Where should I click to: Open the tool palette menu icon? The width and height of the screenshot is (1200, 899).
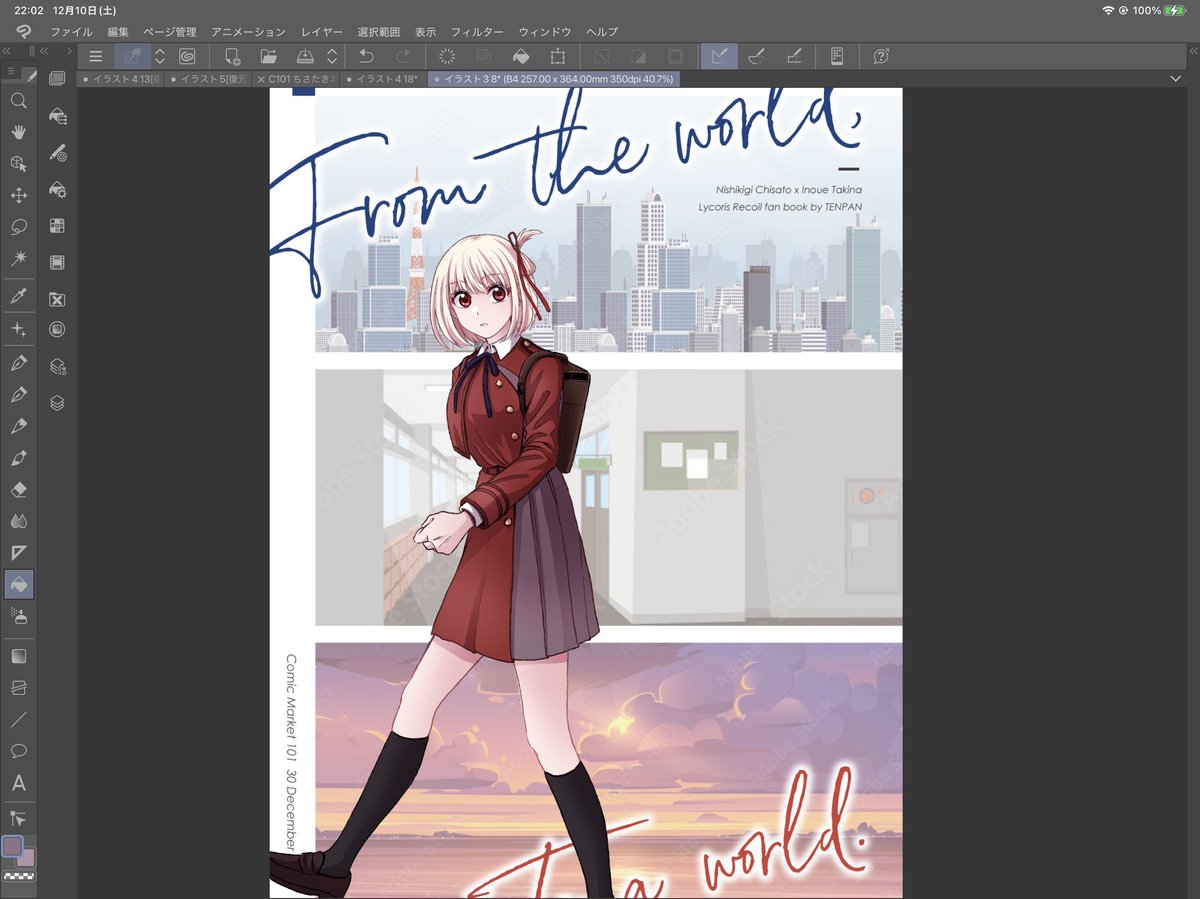pos(11,72)
